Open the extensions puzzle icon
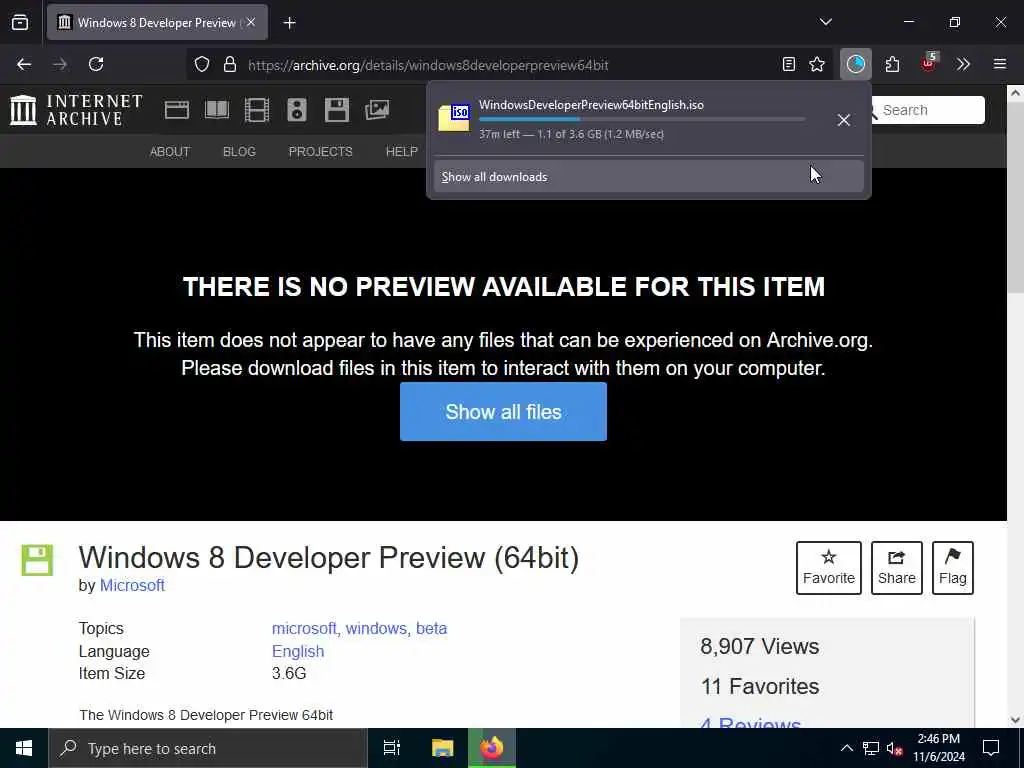Image resolution: width=1024 pixels, height=768 pixels. [x=892, y=64]
